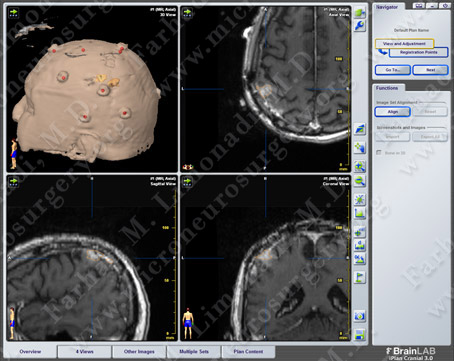Open the wrench settings tool
Image resolution: width=454 pixels, height=361 pixels.
point(360,25)
